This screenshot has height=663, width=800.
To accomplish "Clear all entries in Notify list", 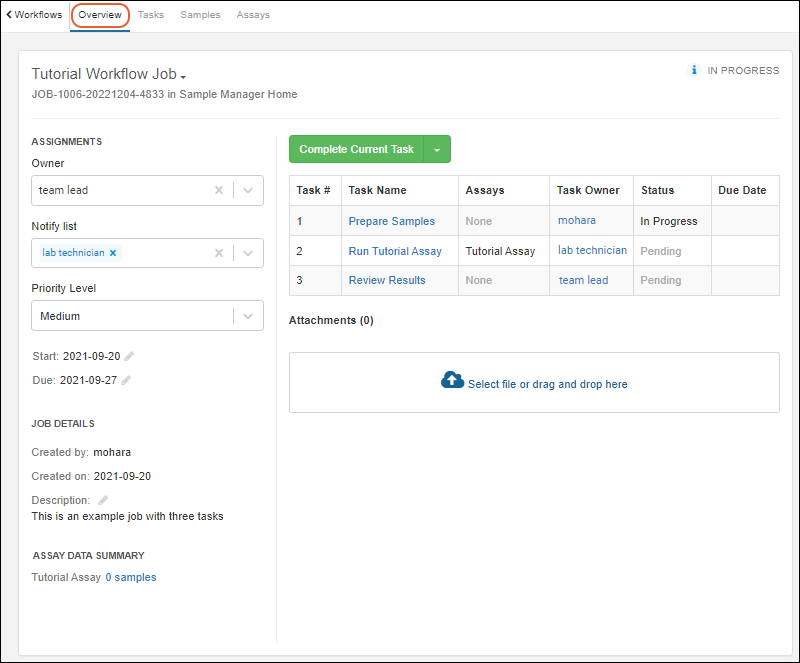I will tap(219, 253).
